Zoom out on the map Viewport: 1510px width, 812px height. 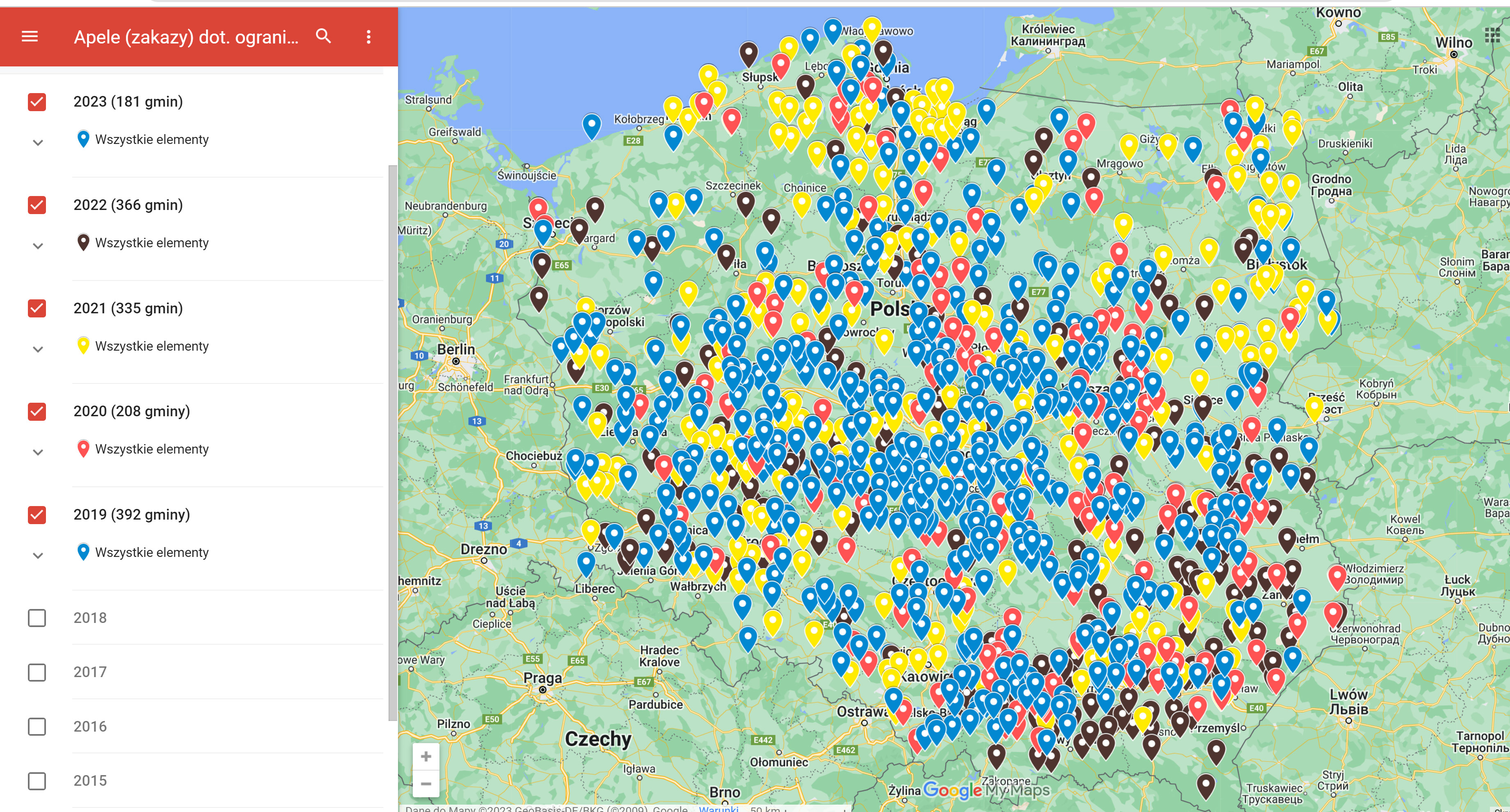pos(426,783)
